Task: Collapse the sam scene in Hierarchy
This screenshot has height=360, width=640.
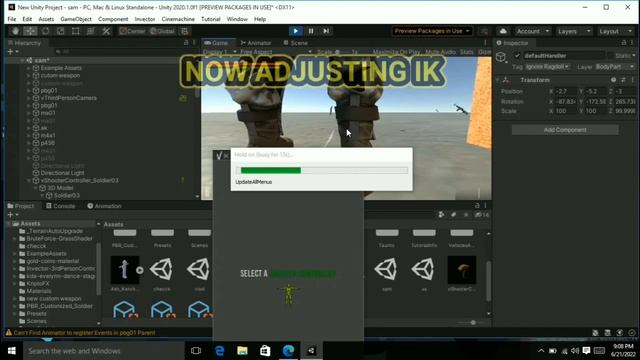Action: [22, 60]
